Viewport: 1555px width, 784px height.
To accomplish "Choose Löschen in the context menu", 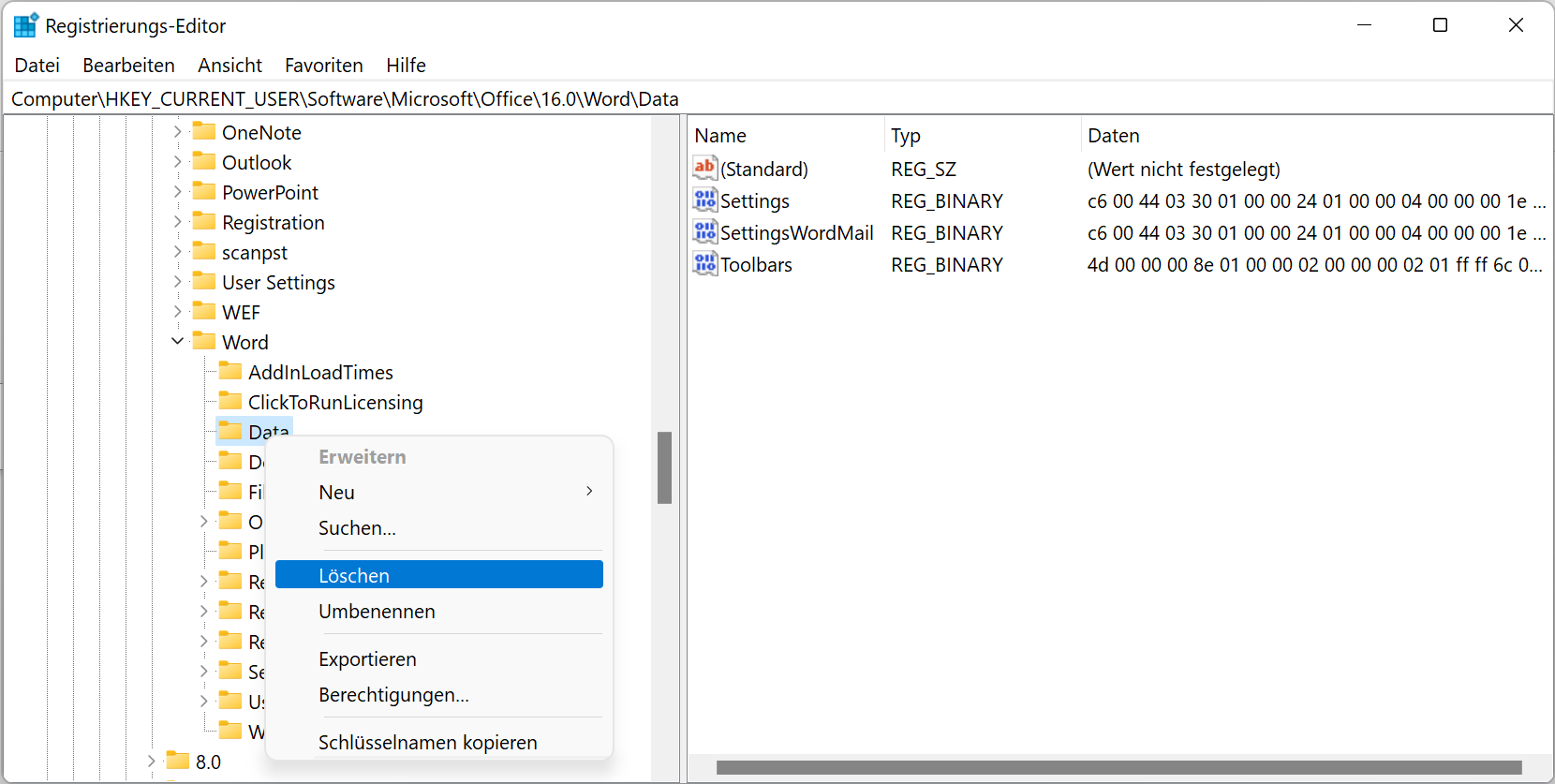I will 439,575.
